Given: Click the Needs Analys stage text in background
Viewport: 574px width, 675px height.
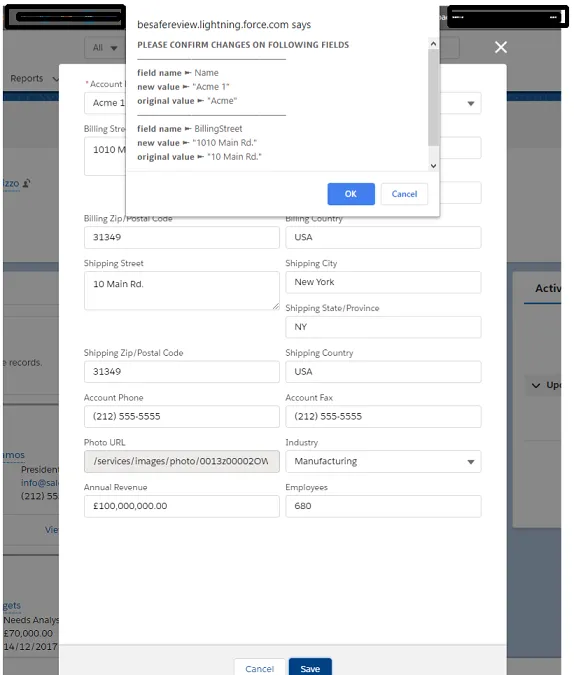Looking at the screenshot, I should pyautogui.click(x=31, y=620).
